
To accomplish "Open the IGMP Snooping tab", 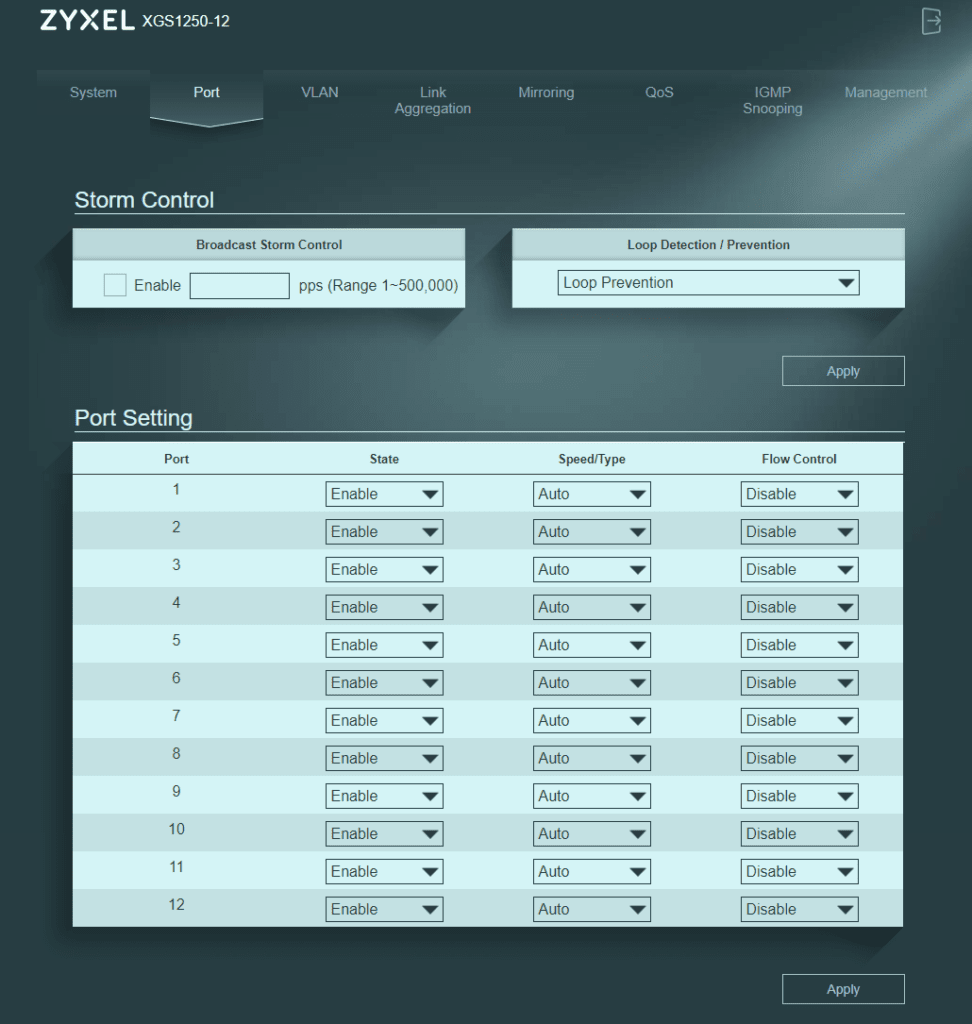I will pyautogui.click(x=772, y=100).
